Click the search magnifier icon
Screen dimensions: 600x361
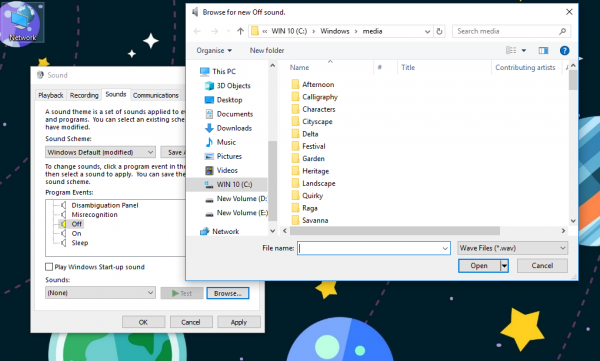pyautogui.click(x=562, y=31)
